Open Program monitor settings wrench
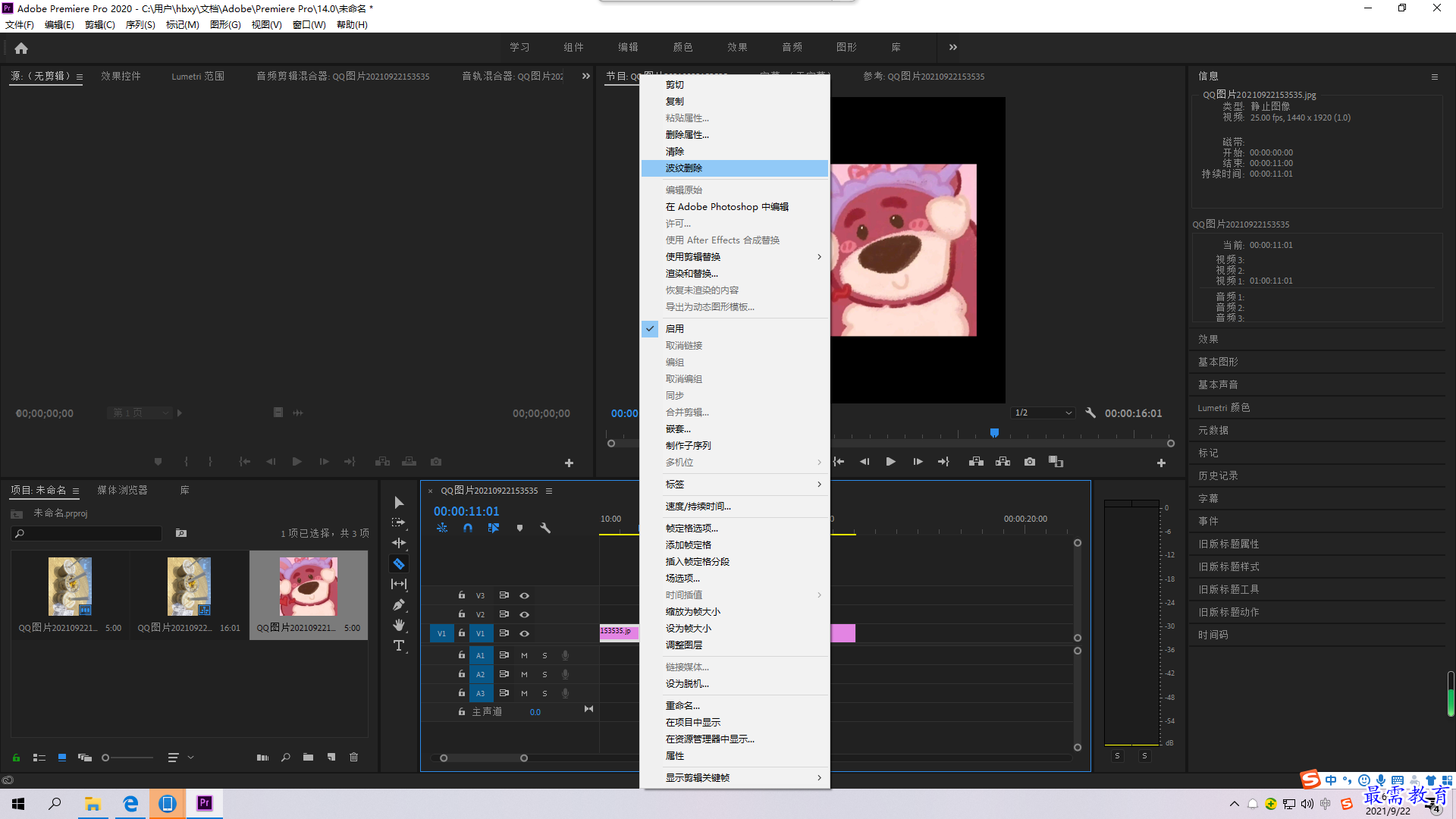The height and width of the screenshot is (819, 1456). pyautogui.click(x=1090, y=413)
